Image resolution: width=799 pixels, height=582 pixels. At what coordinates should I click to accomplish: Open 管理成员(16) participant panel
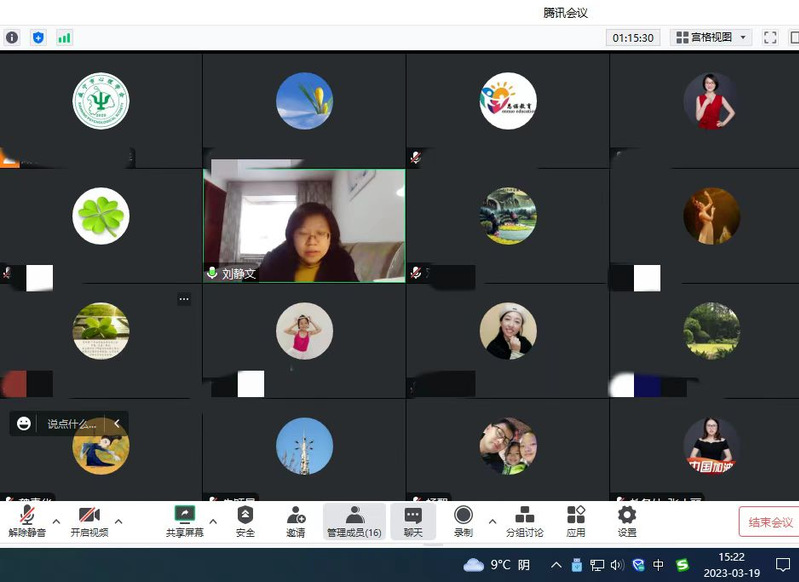[x=354, y=521]
